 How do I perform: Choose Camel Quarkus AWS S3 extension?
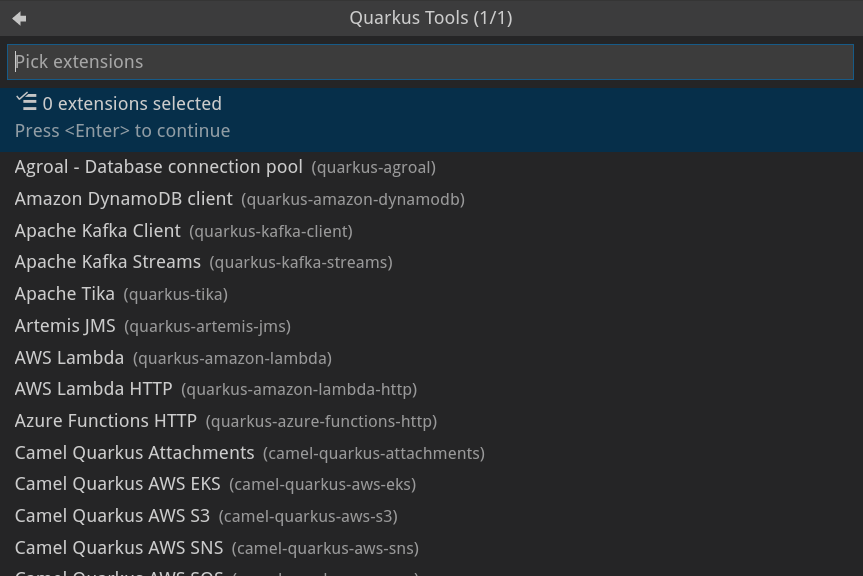click(113, 516)
